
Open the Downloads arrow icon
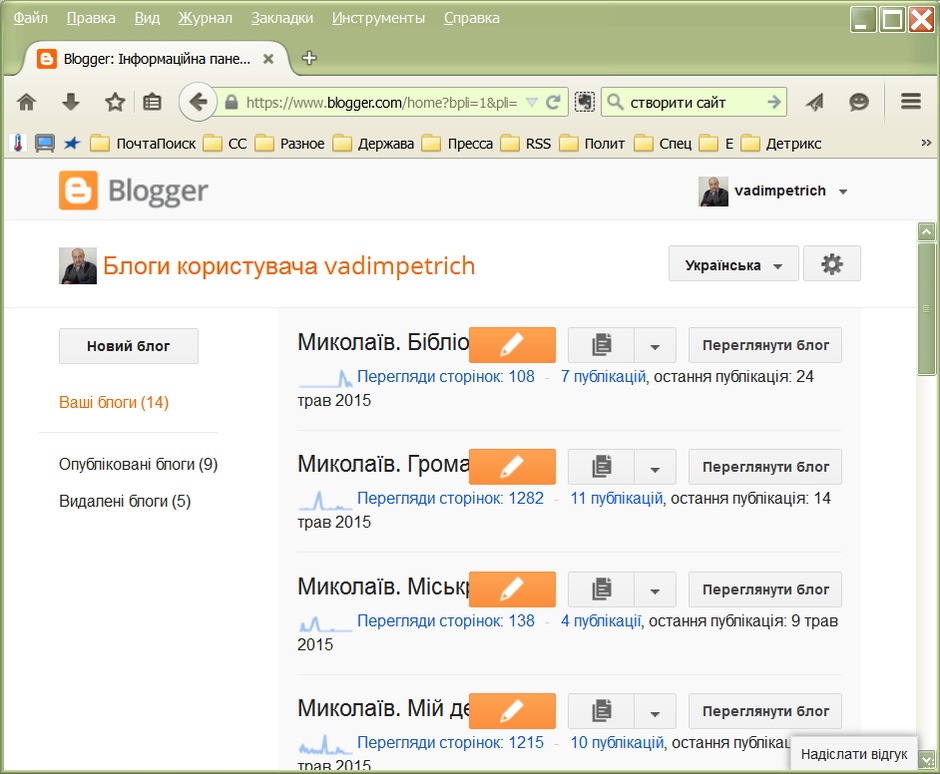point(71,103)
